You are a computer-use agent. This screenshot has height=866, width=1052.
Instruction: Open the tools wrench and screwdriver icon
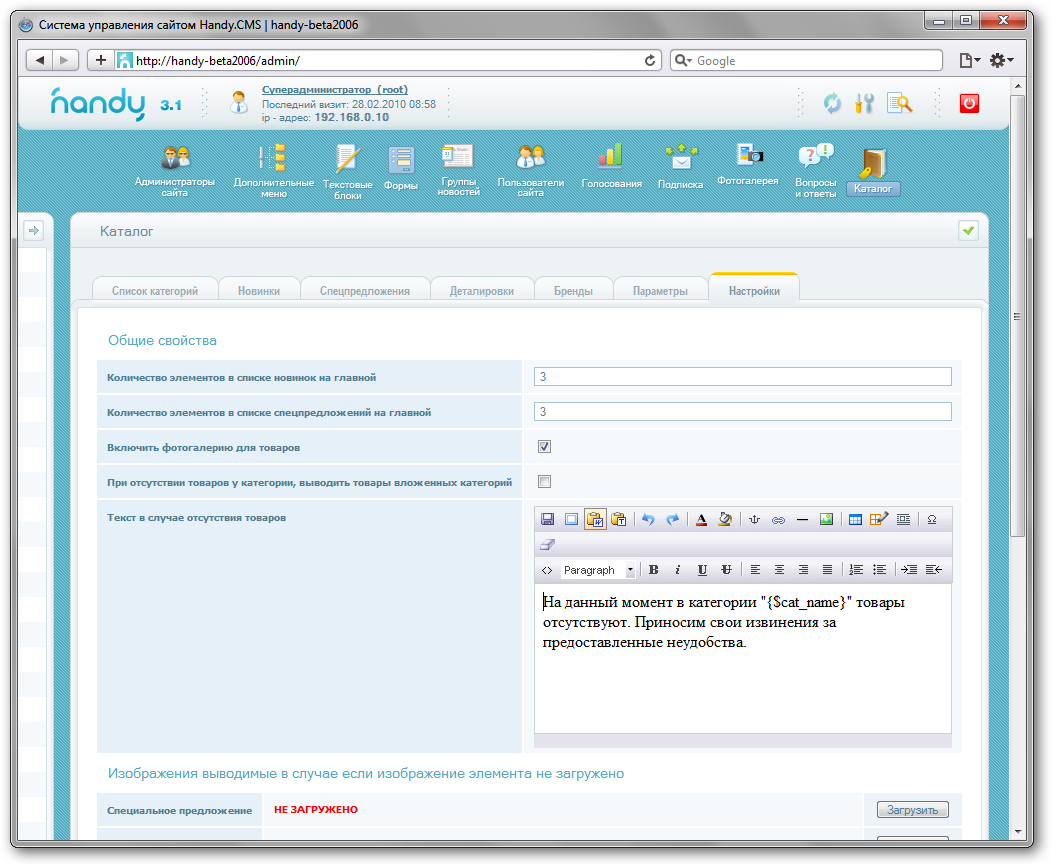point(864,103)
